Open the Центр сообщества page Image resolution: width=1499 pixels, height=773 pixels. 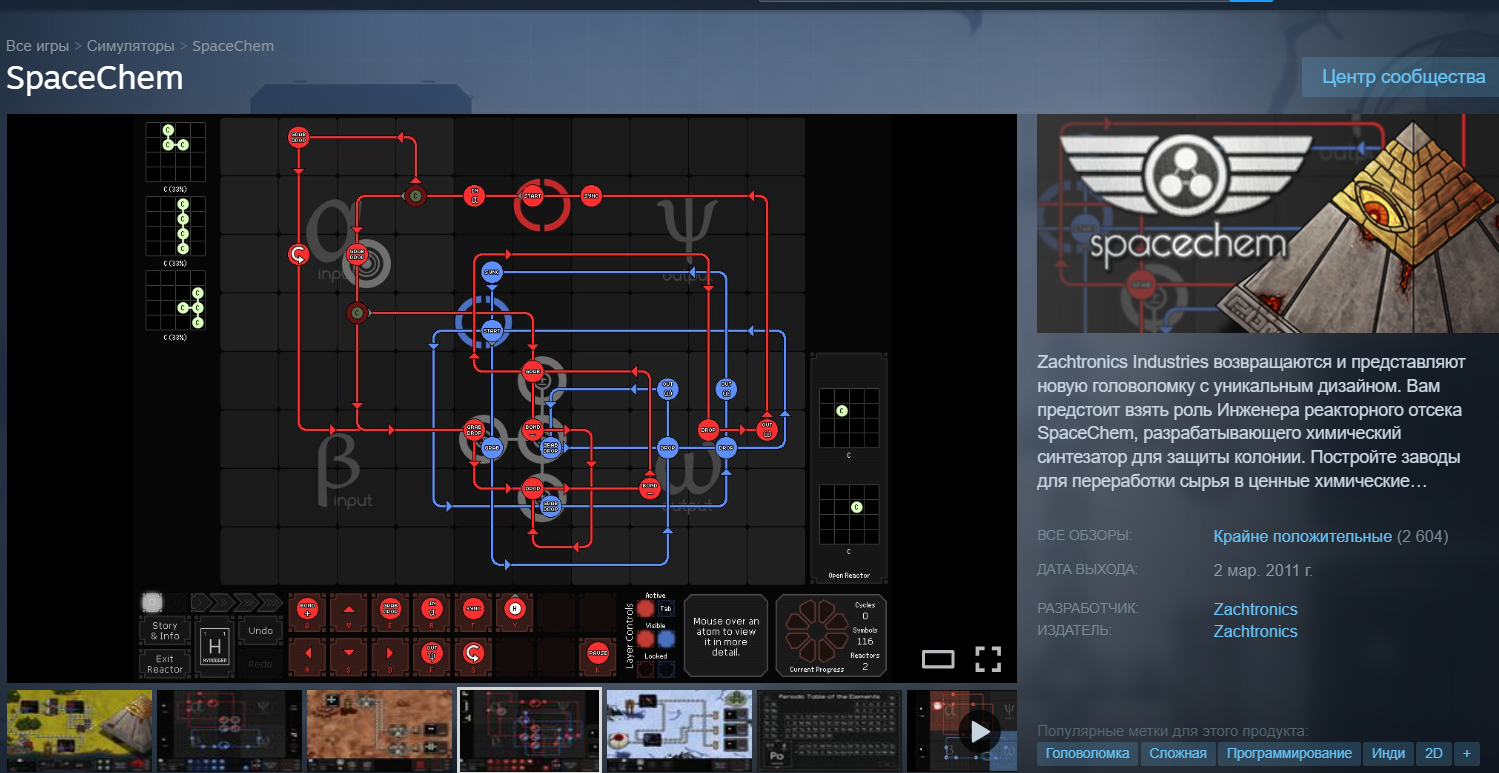[1403, 77]
